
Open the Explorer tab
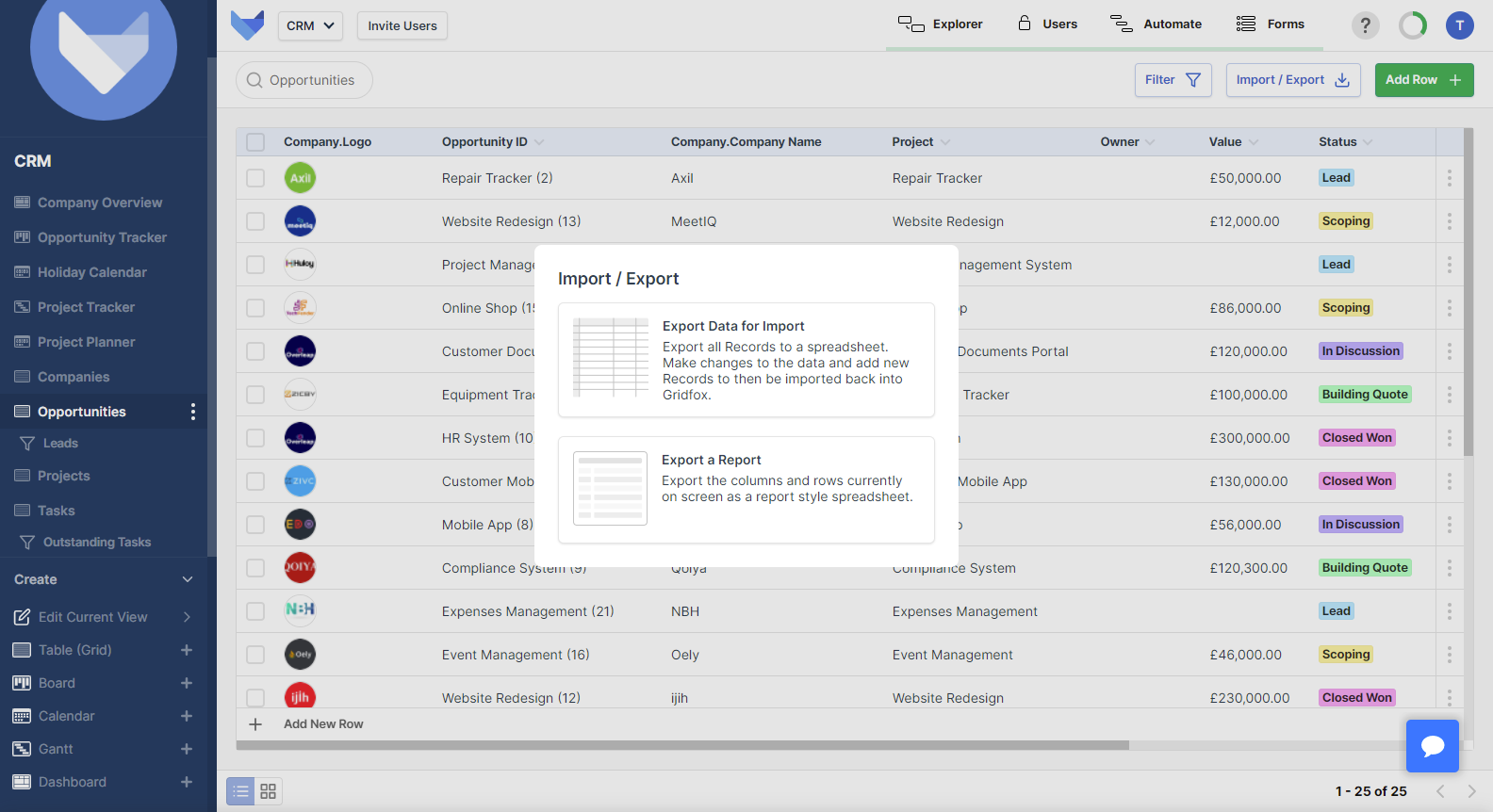pyautogui.click(x=940, y=24)
